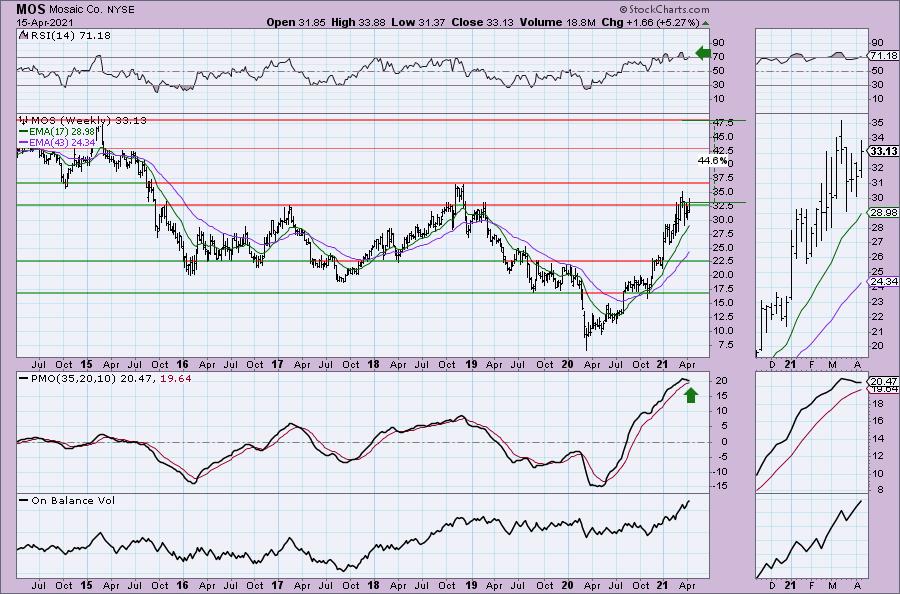Click the Chg +1.66 (+5.27%) value
This screenshot has width=900, height=594.
point(650,22)
